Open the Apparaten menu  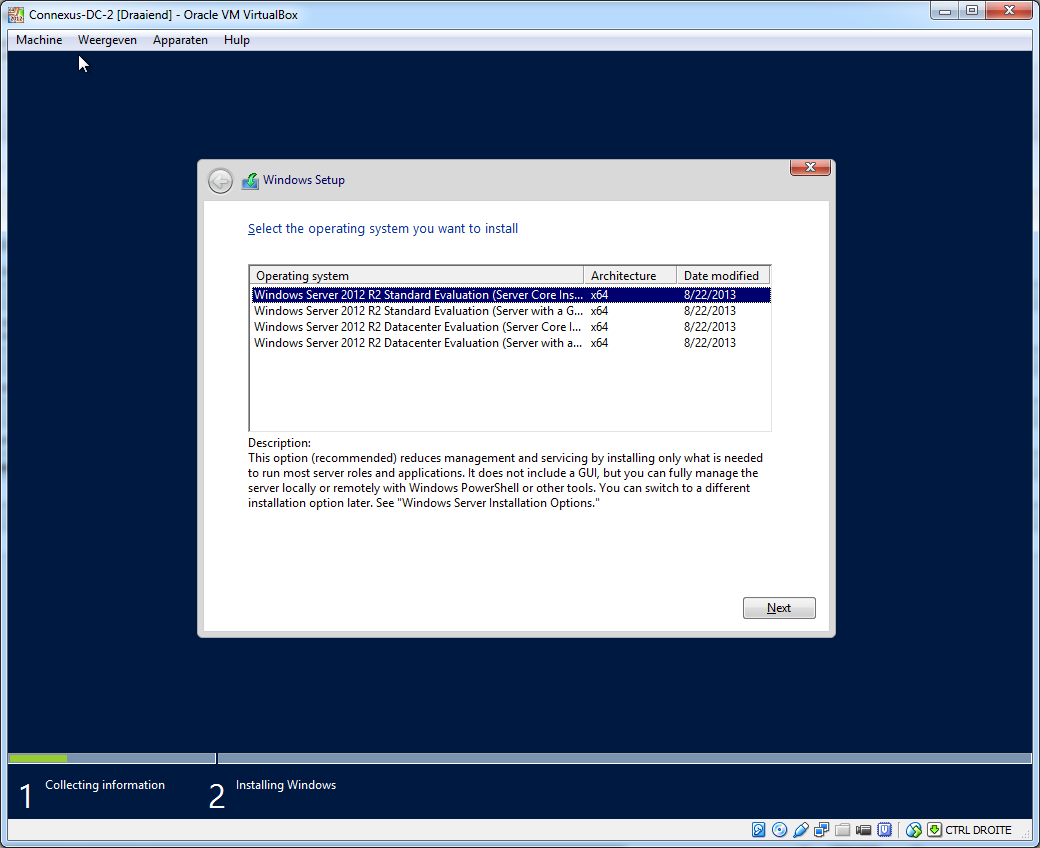coord(180,40)
